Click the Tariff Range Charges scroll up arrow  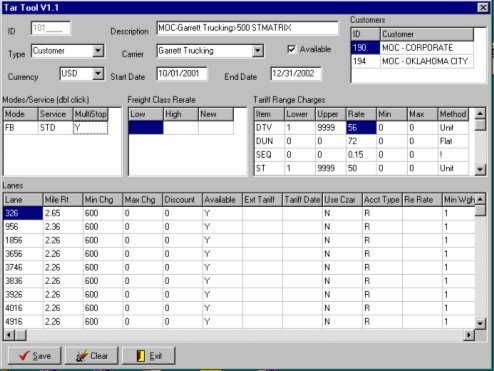point(480,114)
